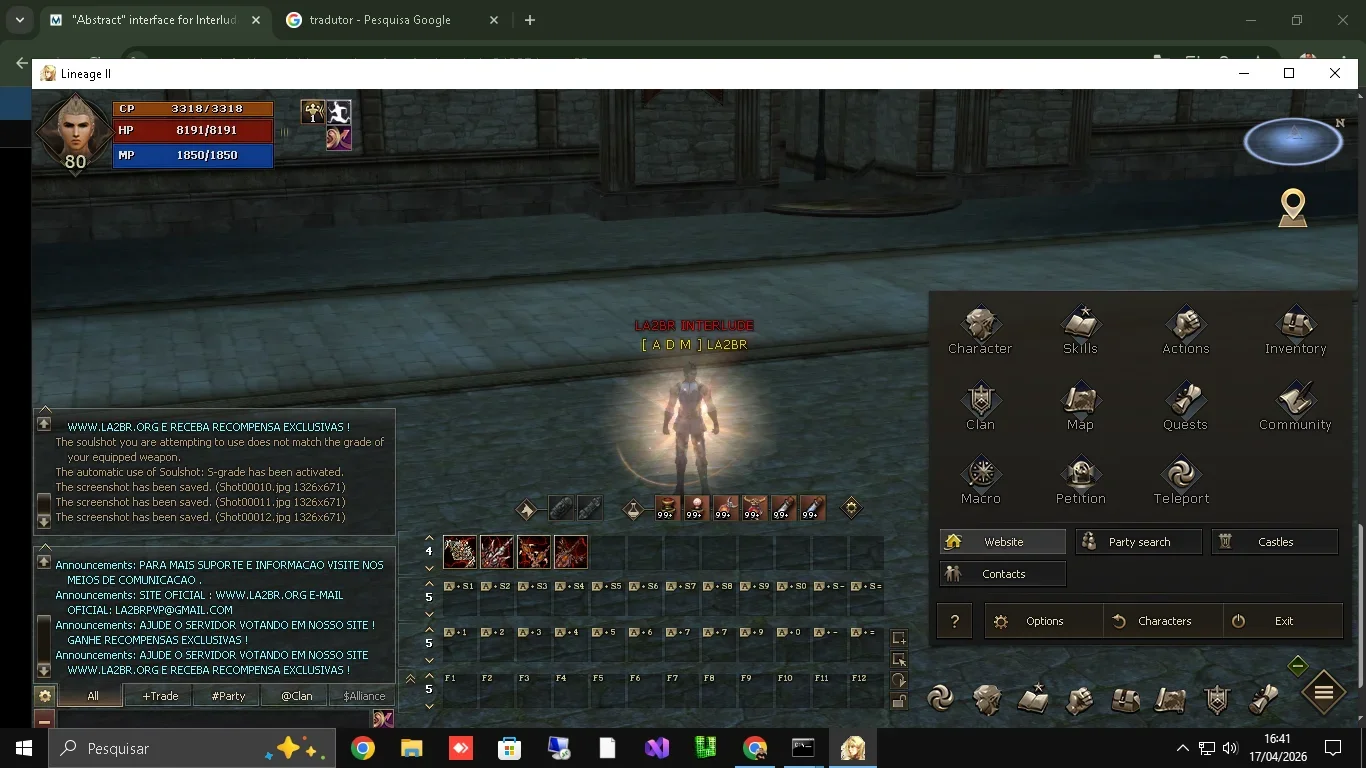Click the chat message input field
The width and height of the screenshot is (1366, 768).
(x=214, y=720)
